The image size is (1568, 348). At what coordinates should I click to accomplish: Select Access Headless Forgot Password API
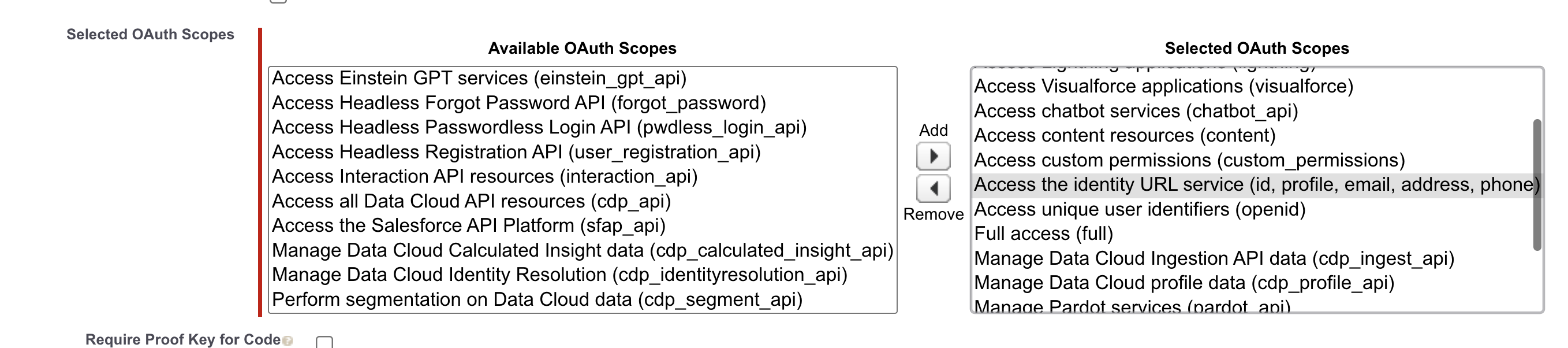[518, 103]
